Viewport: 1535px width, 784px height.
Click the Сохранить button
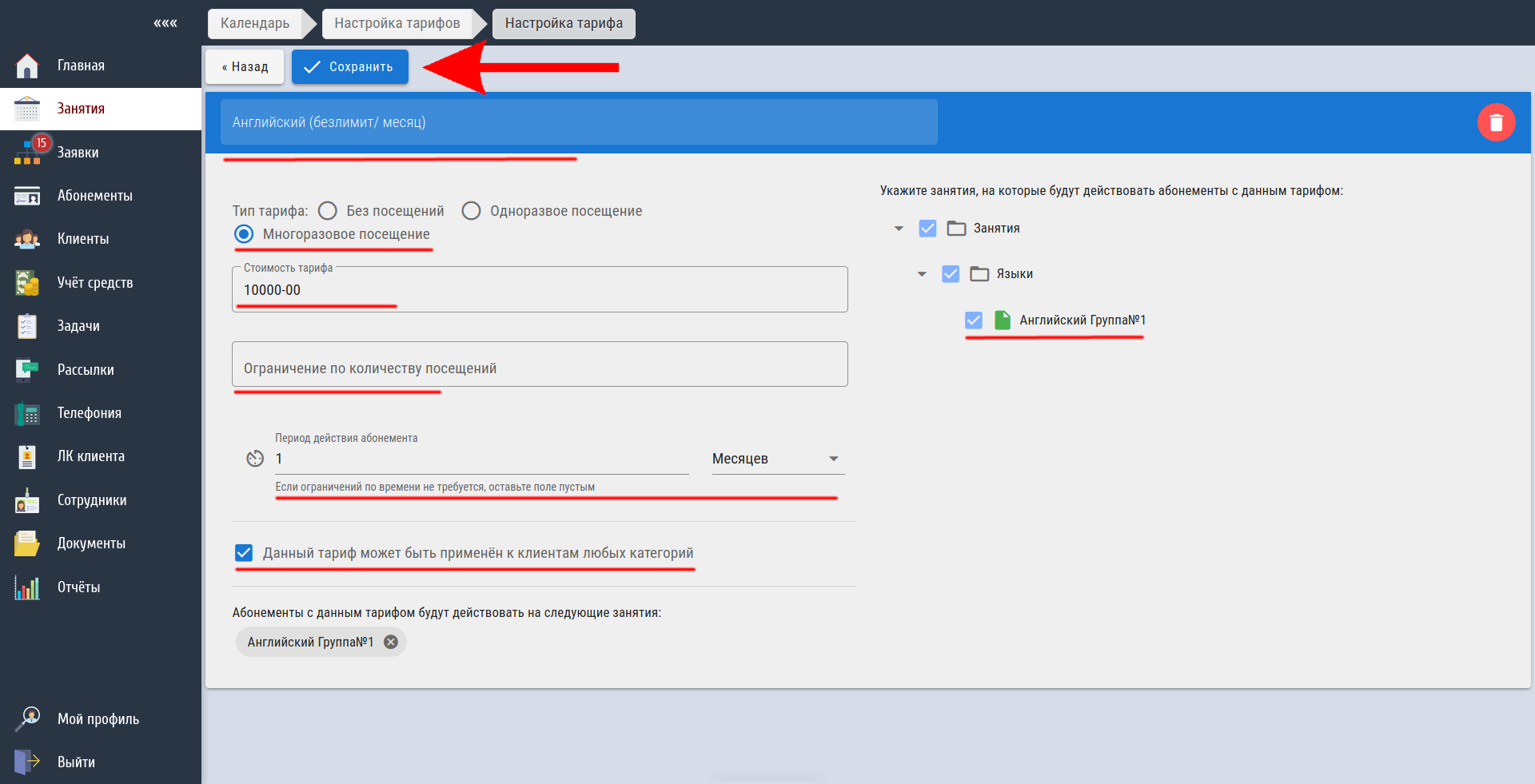[x=350, y=67]
